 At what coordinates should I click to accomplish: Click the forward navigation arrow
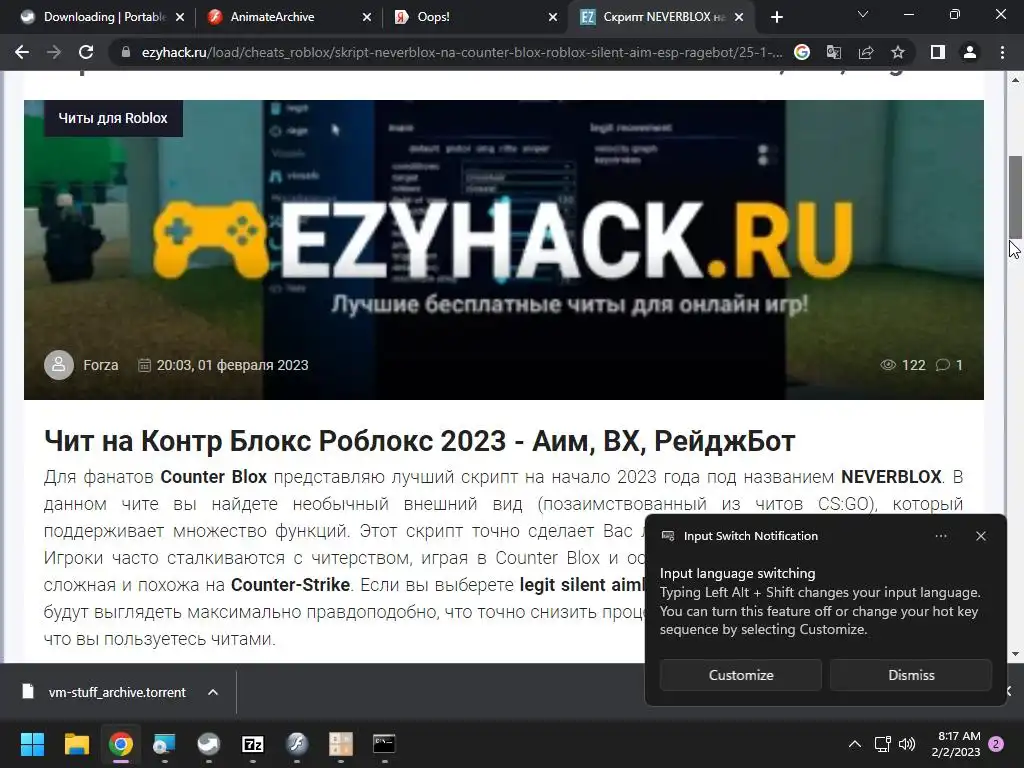pyautogui.click(x=54, y=52)
